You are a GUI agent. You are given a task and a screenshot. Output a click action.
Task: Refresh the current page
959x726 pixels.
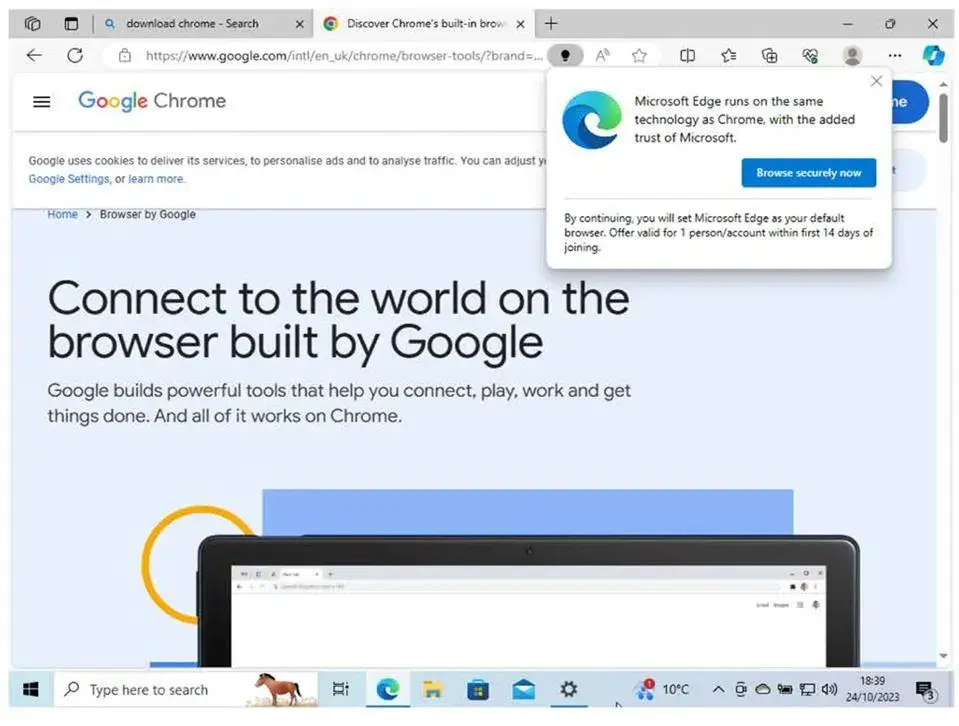(x=75, y=56)
